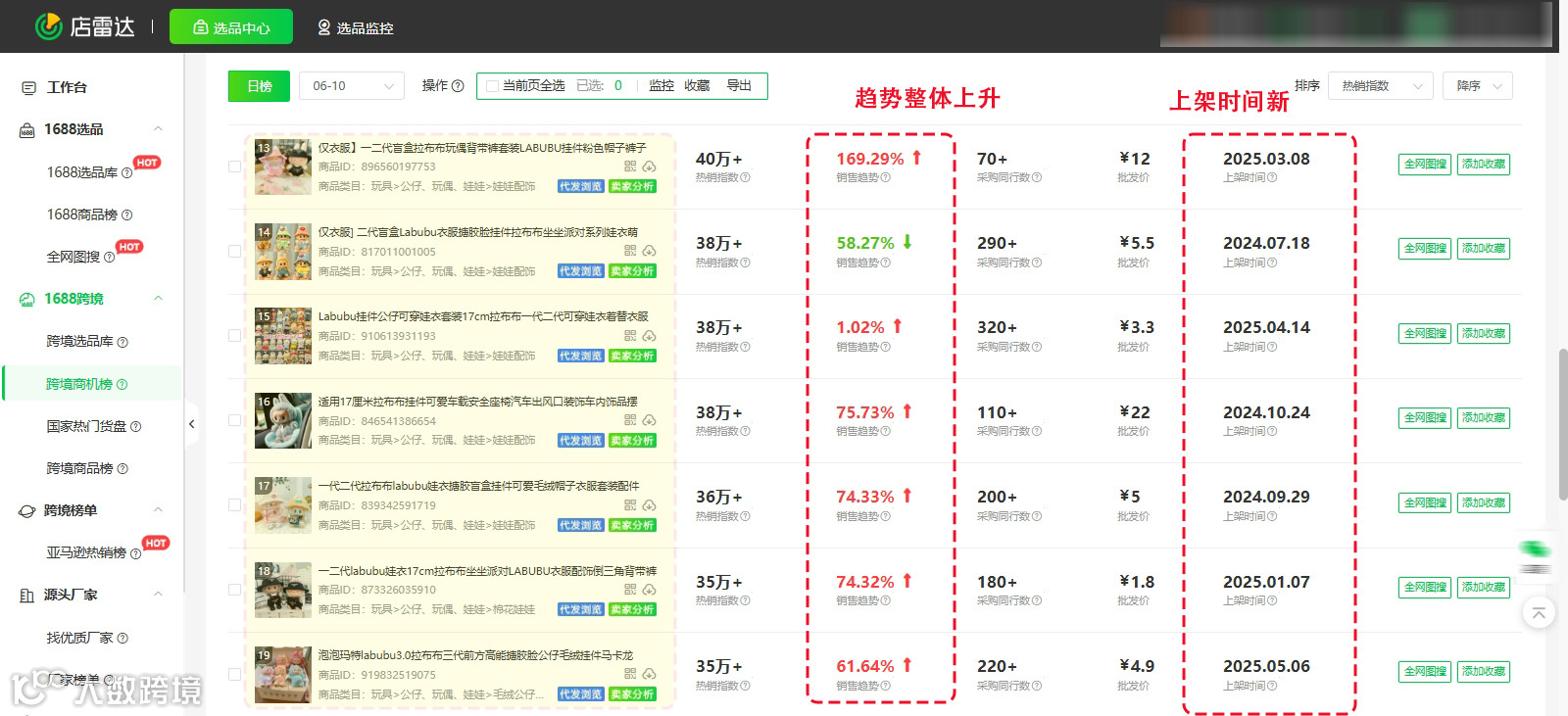
Task: Open the thumbnail of product 13
Action: click(x=283, y=167)
